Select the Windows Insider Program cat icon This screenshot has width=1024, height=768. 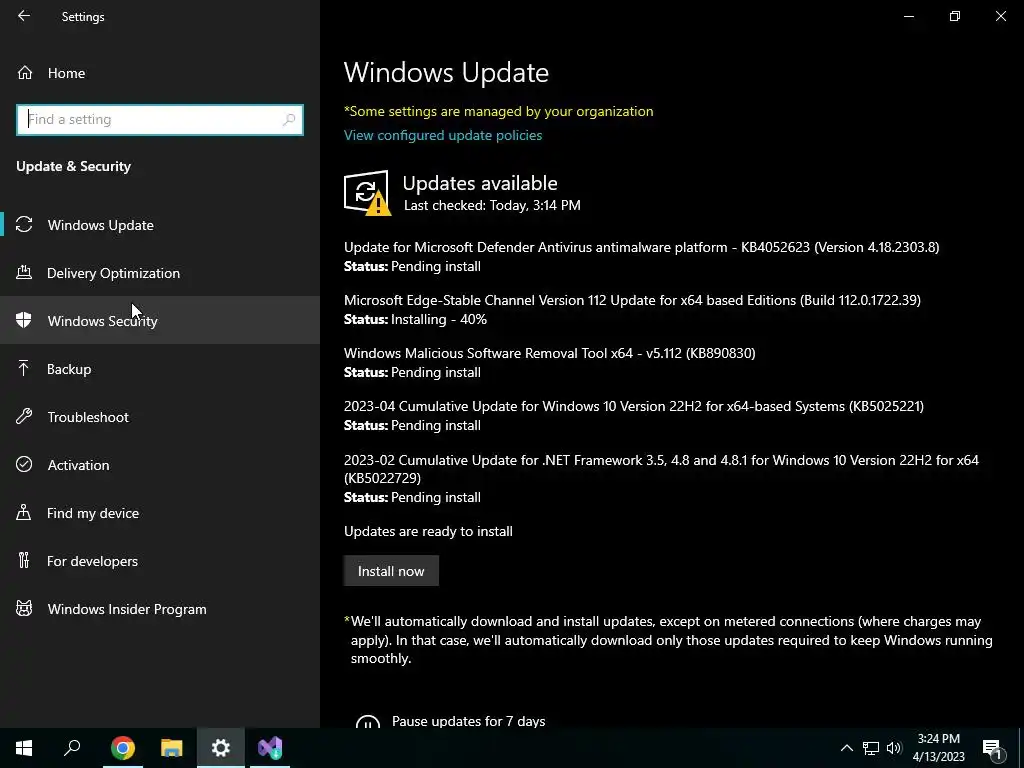pos(24,609)
